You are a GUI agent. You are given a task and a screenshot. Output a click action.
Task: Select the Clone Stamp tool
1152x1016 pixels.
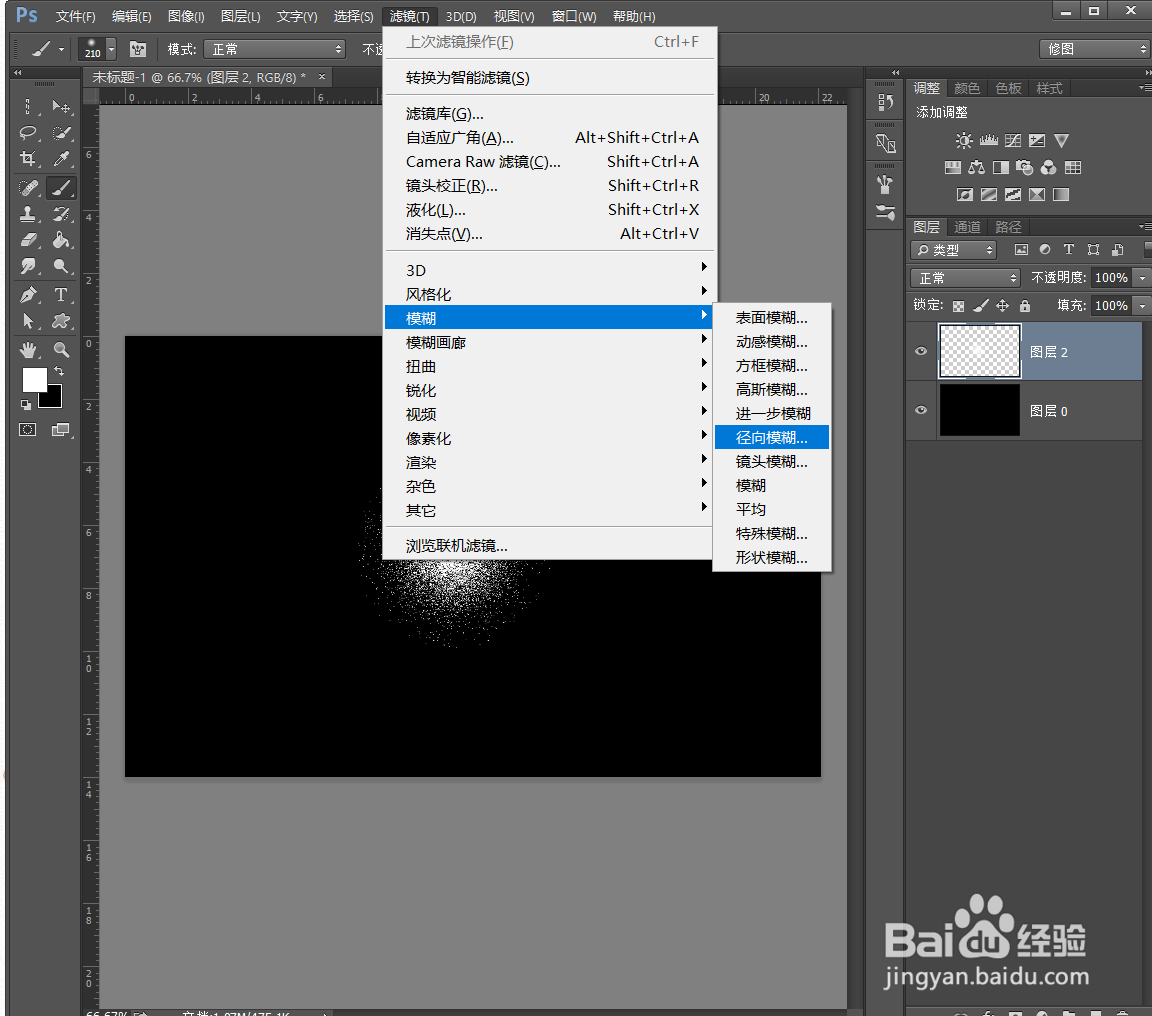(x=28, y=214)
